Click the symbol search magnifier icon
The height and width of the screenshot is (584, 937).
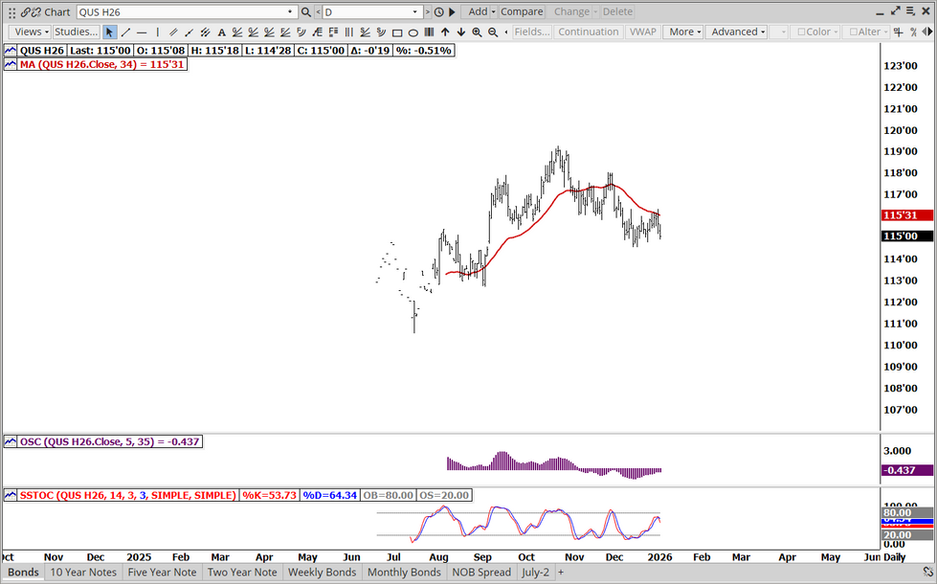(306, 12)
